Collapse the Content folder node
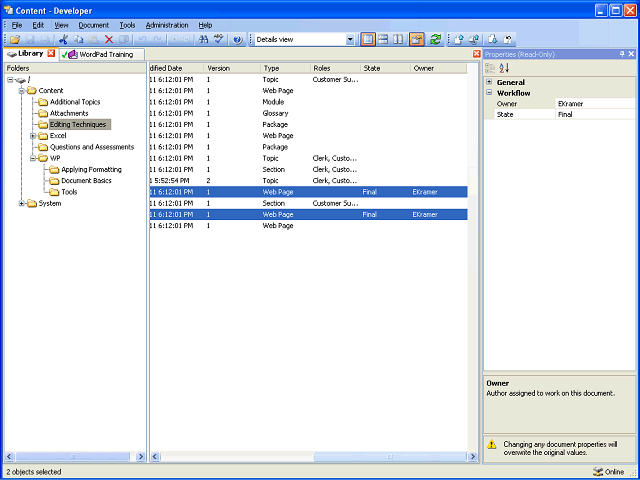Image resolution: width=640 pixels, height=480 pixels. coord(22,91)
